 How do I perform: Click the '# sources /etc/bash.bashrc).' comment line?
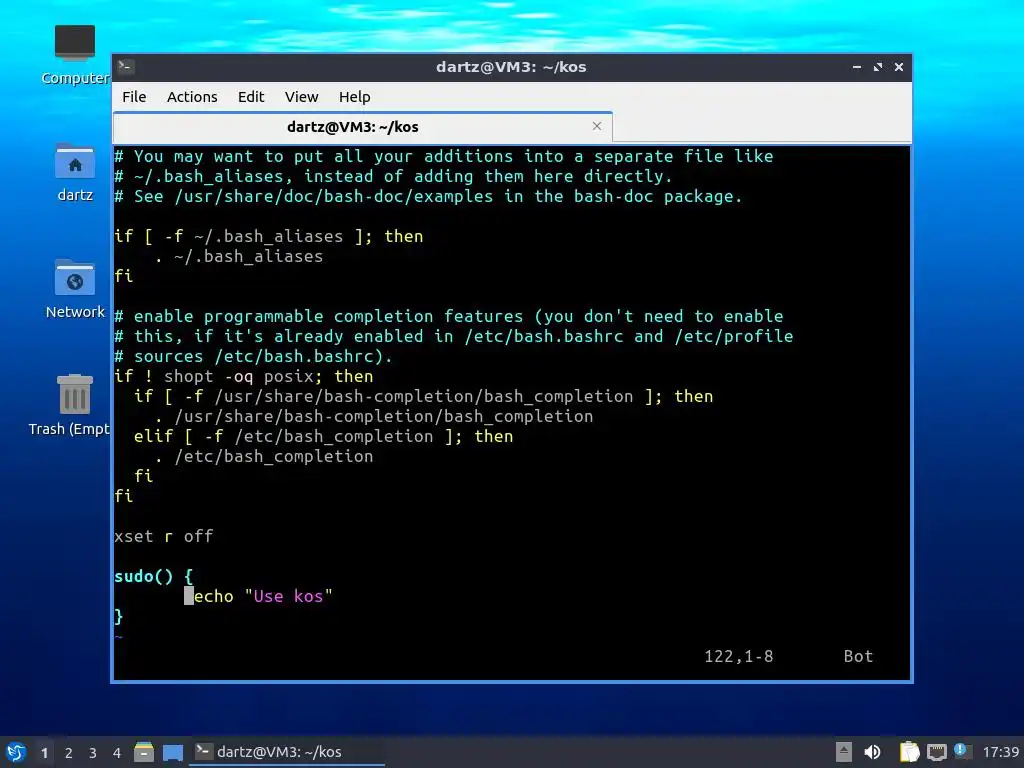(x=253, y=356)
